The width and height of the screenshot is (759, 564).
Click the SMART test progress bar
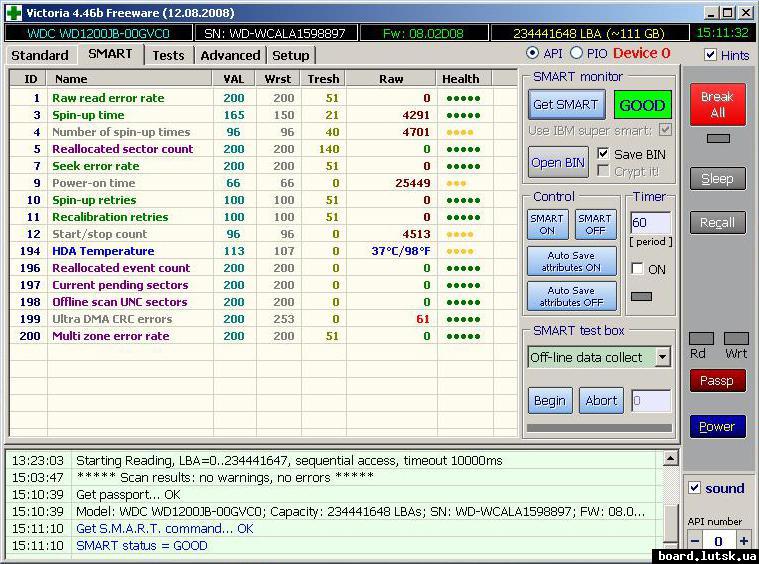pos(599,428)
